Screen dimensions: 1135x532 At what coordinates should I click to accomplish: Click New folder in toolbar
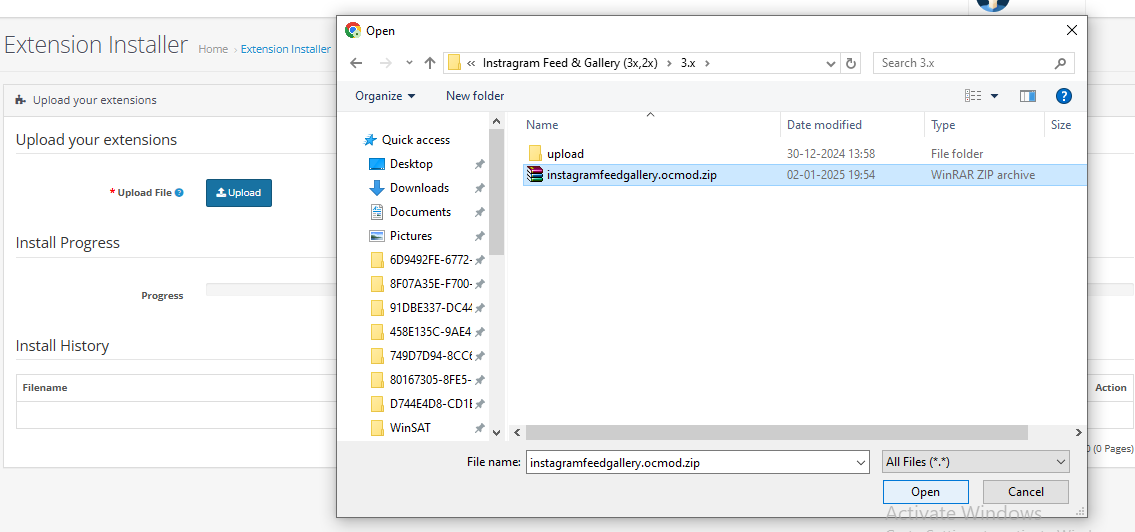click(475, 96)
